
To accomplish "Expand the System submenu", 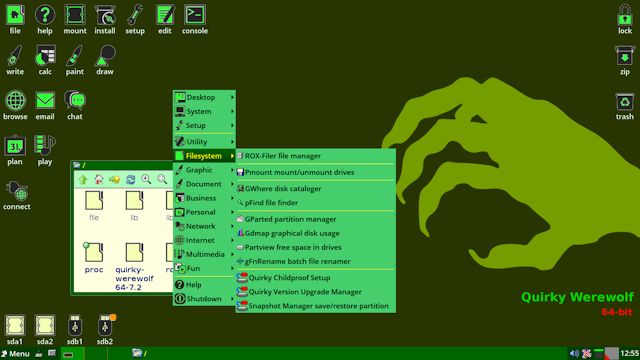I will [204, 111].
